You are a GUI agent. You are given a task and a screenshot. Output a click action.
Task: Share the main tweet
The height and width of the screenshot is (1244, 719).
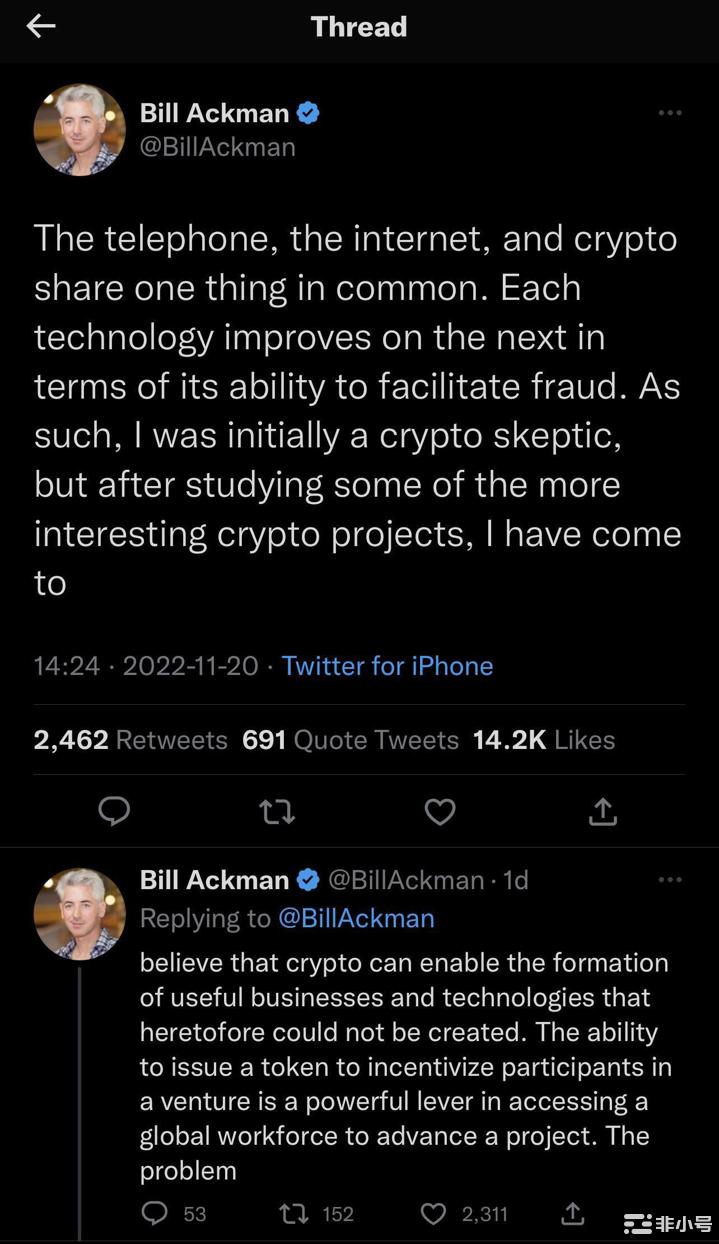click(602, 812)
